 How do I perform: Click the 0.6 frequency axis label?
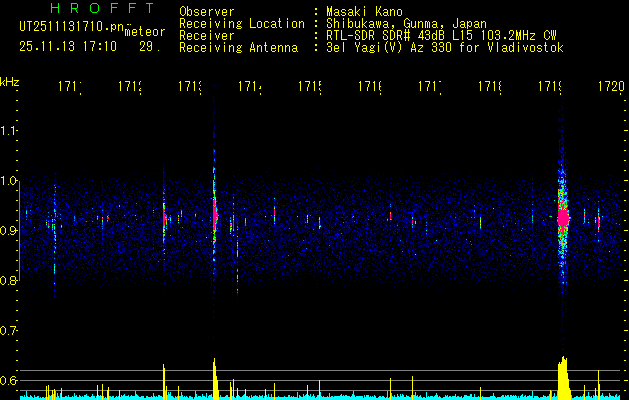pos(9,380)
